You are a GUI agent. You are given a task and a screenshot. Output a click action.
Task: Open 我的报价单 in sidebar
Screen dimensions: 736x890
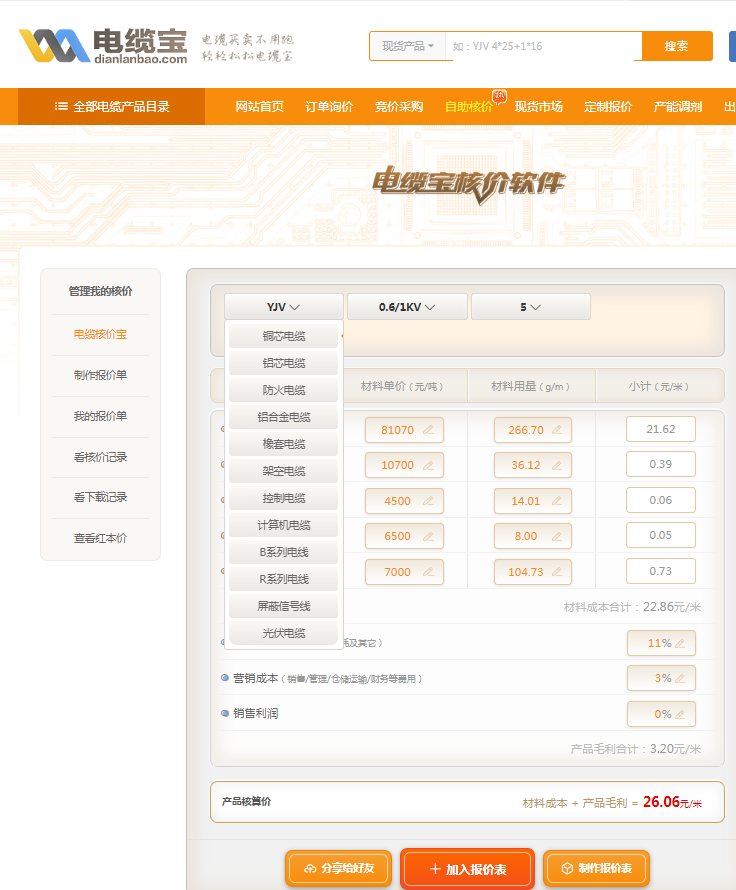(x=100, y=416)
